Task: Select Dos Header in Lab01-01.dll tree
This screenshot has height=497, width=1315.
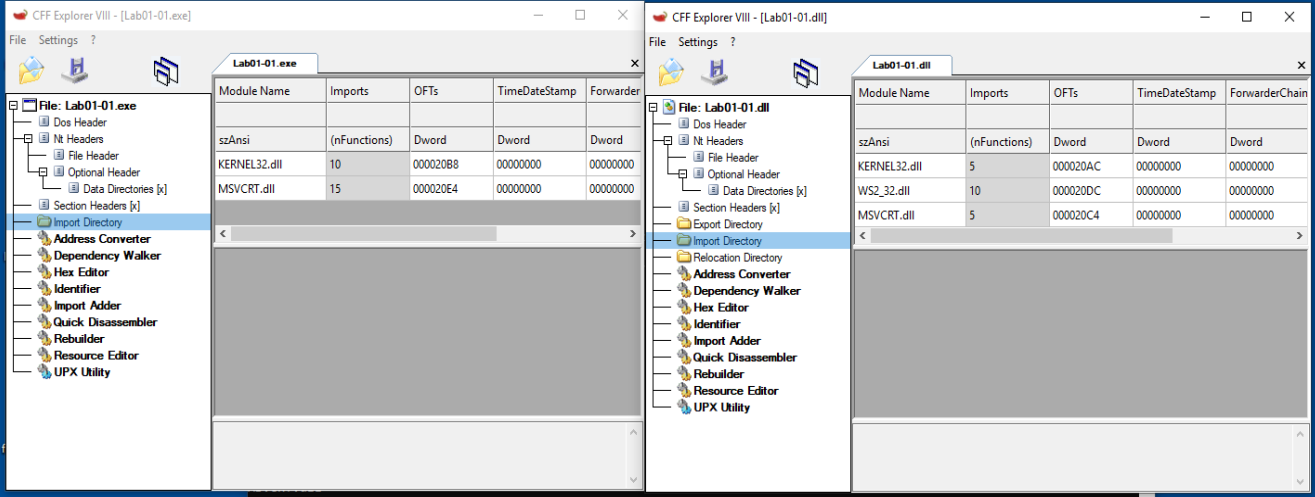Action: [720, 124]
